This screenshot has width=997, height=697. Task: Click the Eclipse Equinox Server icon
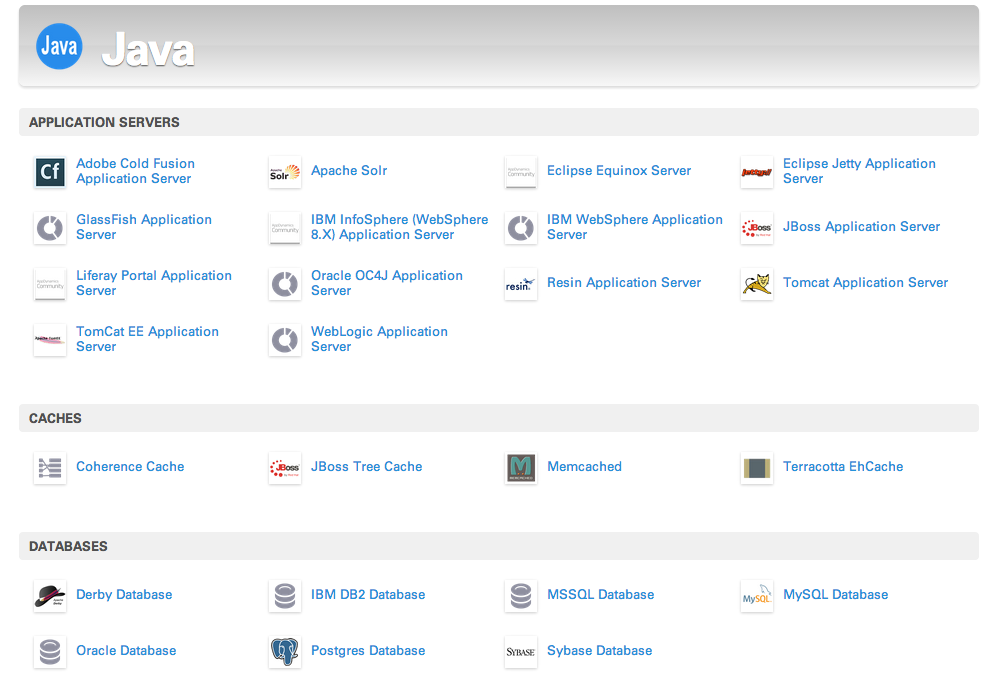click(x=521, y=172)
